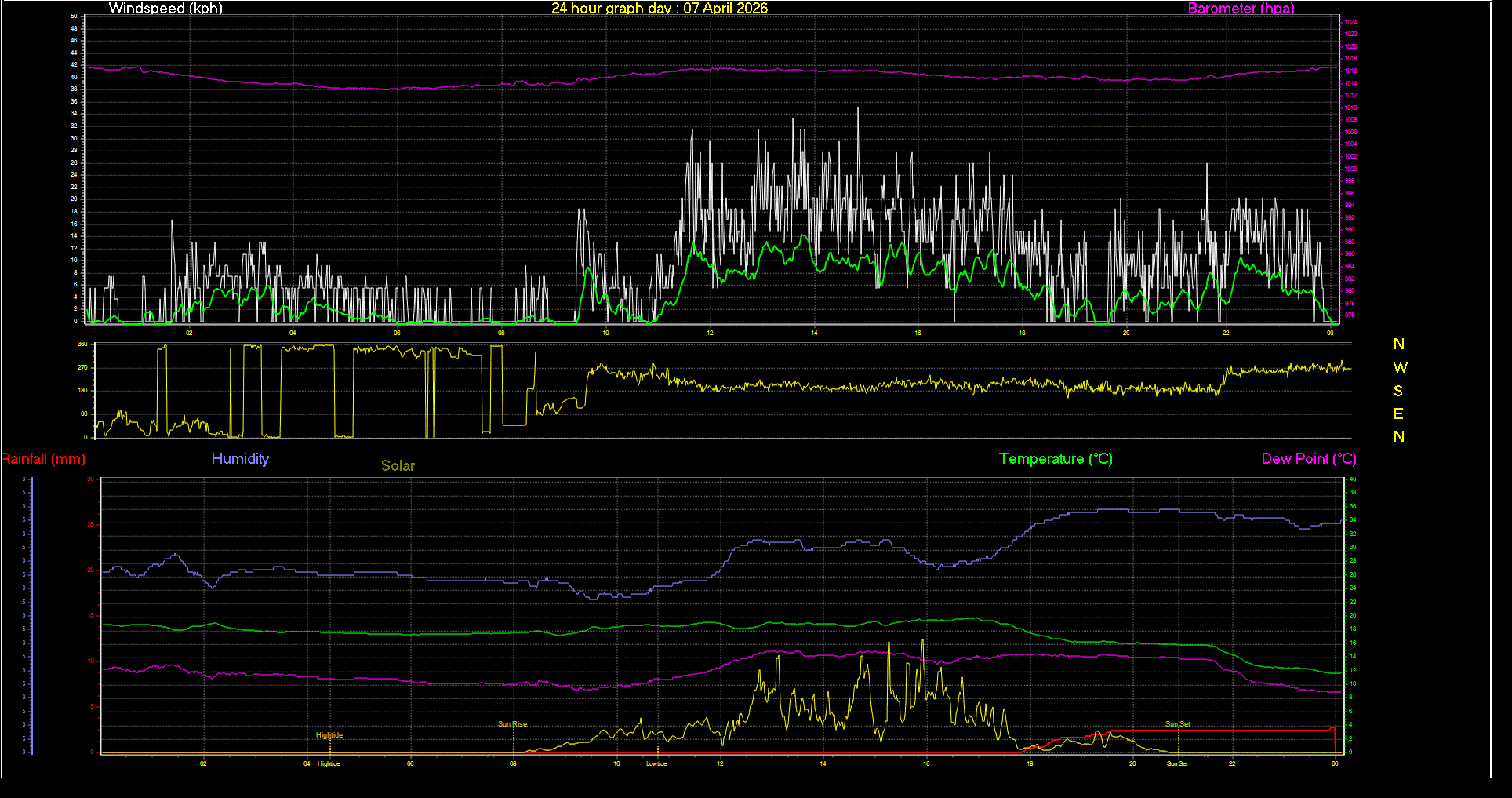The width and height of the screenshot is (1512, 798).
Task: Click the Rainfall (mm) legend label
Action: pyautogui.click(x=43, y=459)
